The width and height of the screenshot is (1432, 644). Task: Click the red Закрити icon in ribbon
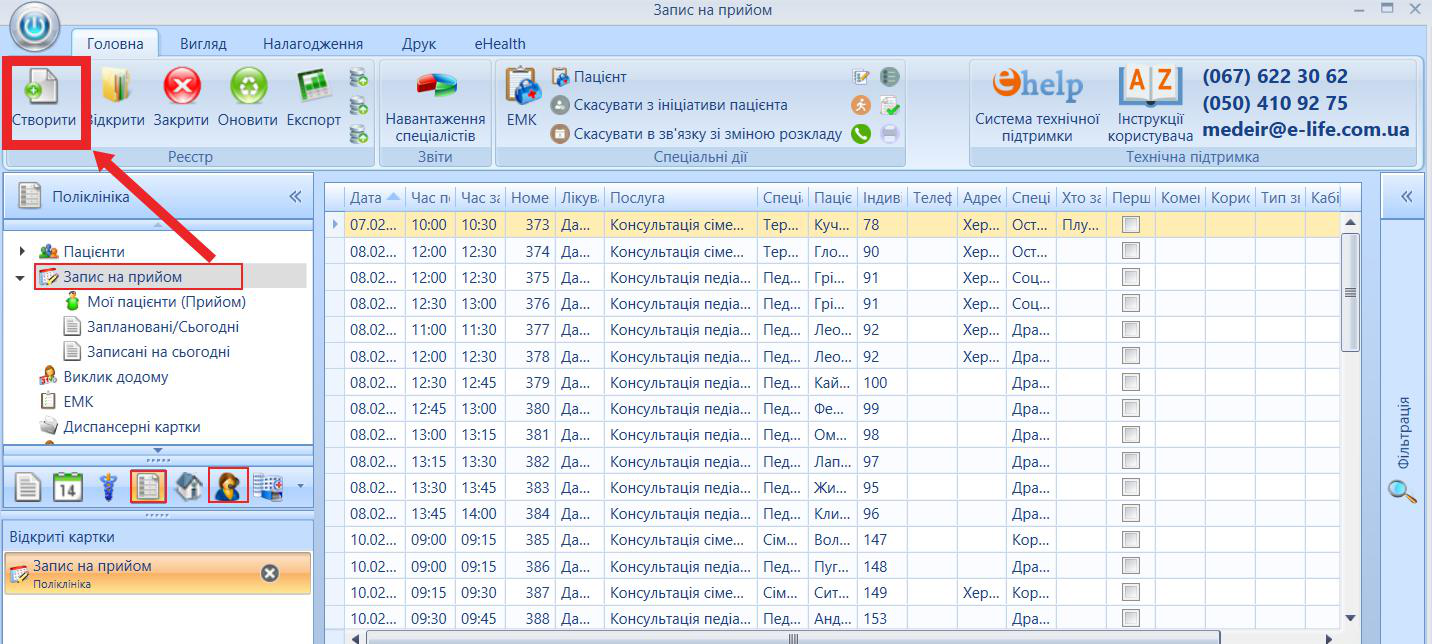181,86
